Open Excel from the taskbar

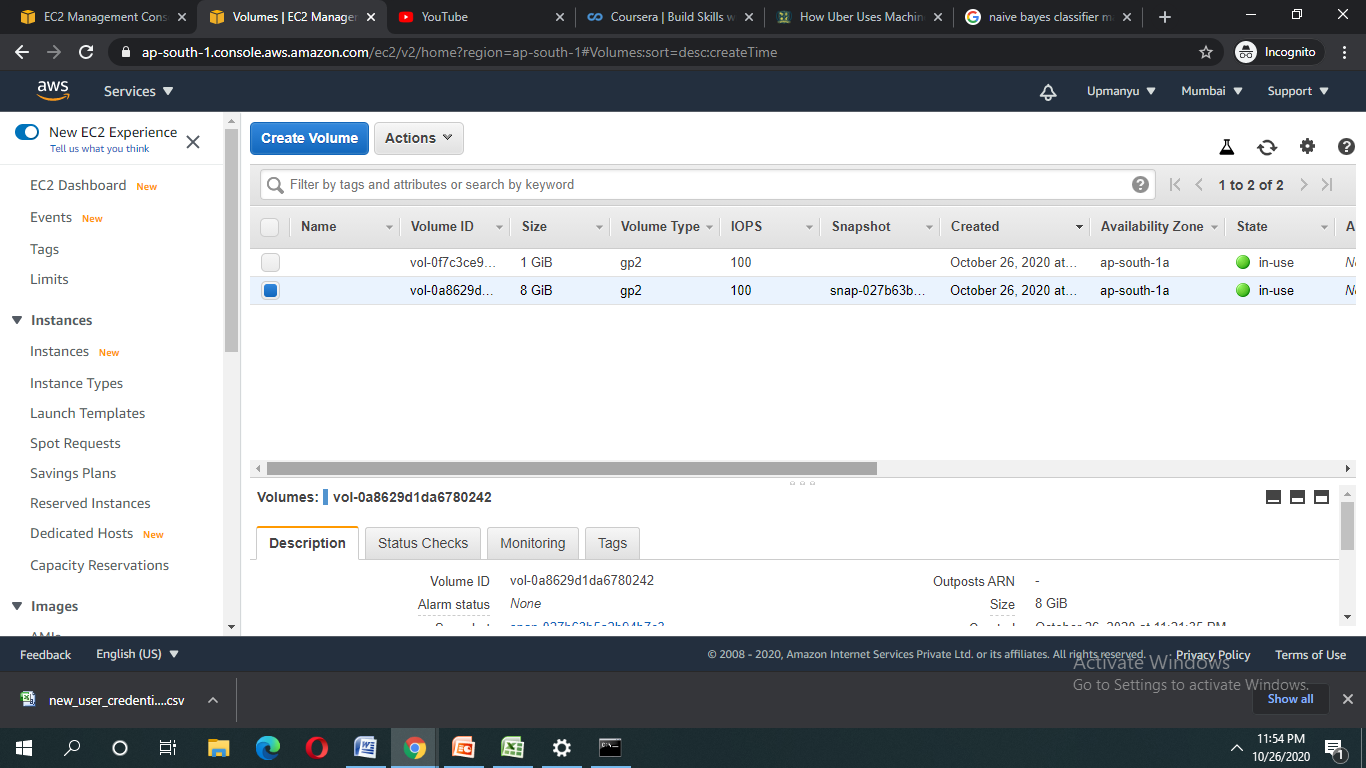(x=513, y=747)
